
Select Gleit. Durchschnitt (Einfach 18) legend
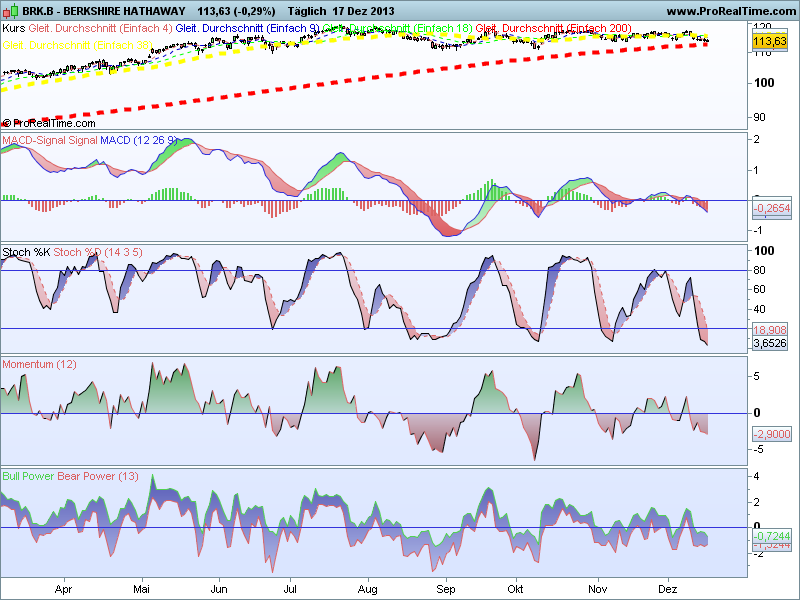[x=397, y=28]
